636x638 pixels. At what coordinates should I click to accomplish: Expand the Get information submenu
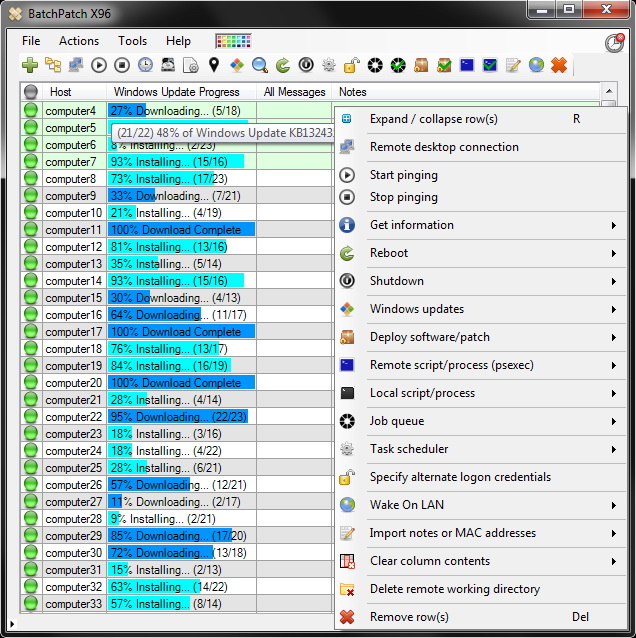pos(481,225)
